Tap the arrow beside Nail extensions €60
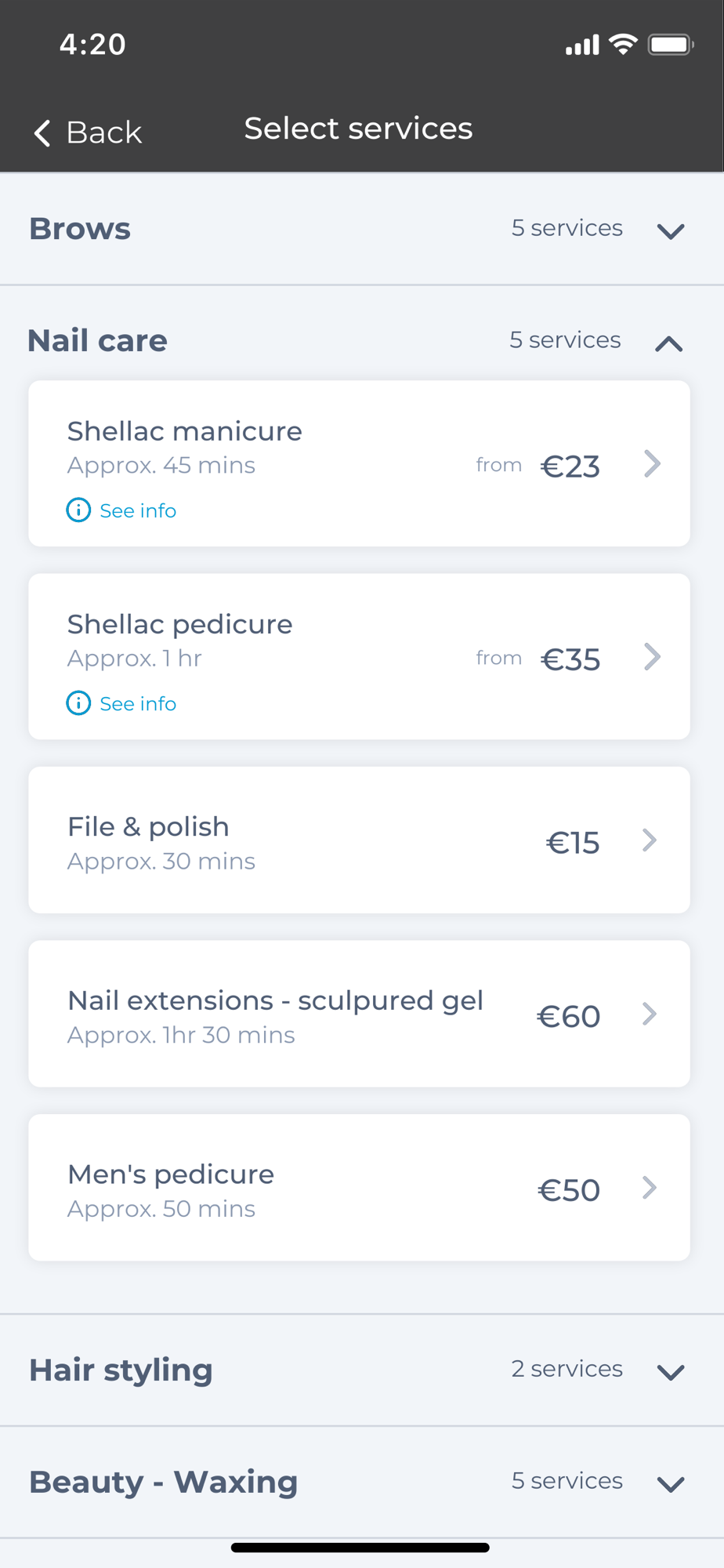The width and height of the screenshot is (724, 1568). (x=650, y=1014)
